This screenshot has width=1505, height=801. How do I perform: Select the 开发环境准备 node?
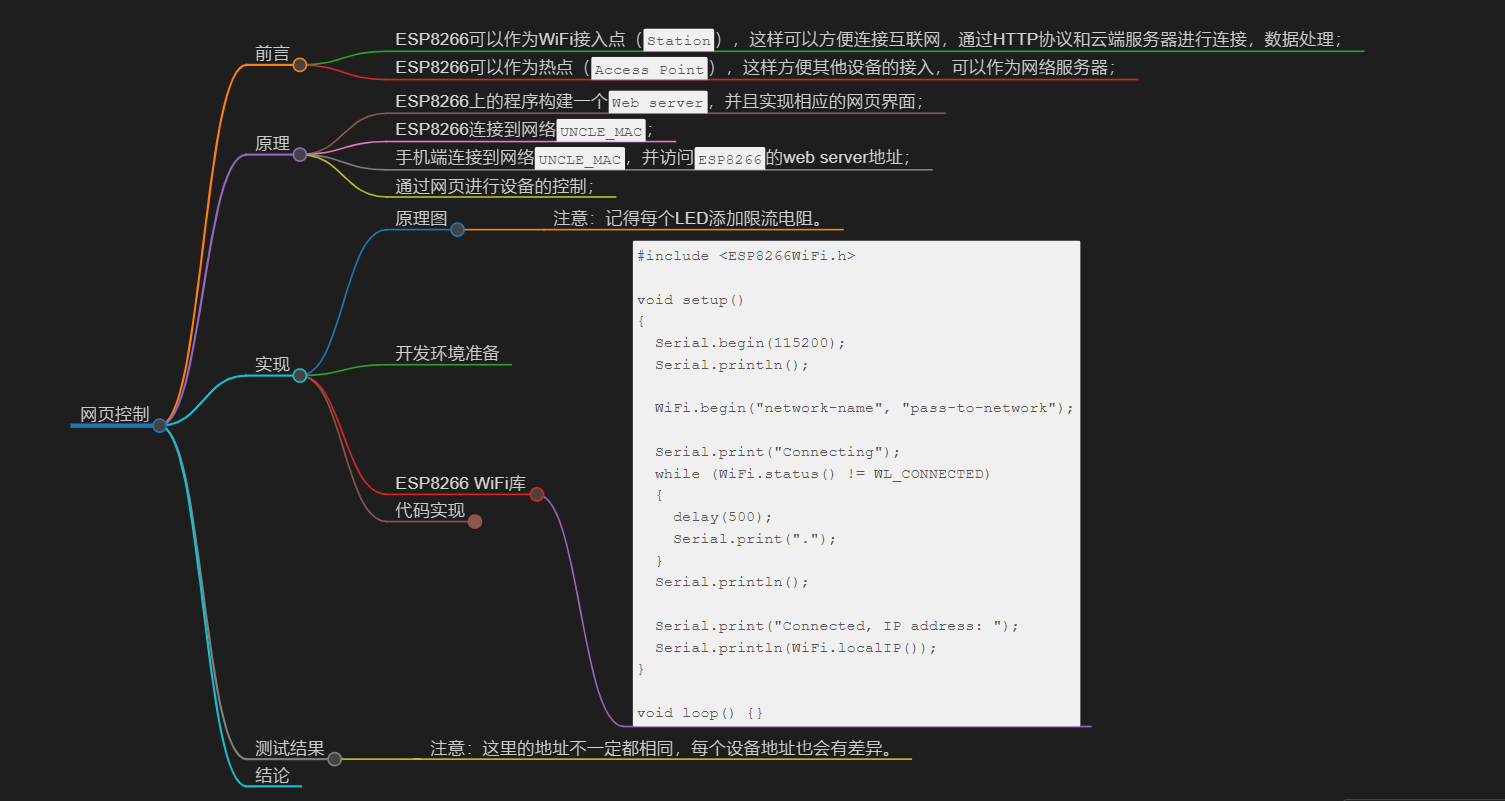pos(447,353)
